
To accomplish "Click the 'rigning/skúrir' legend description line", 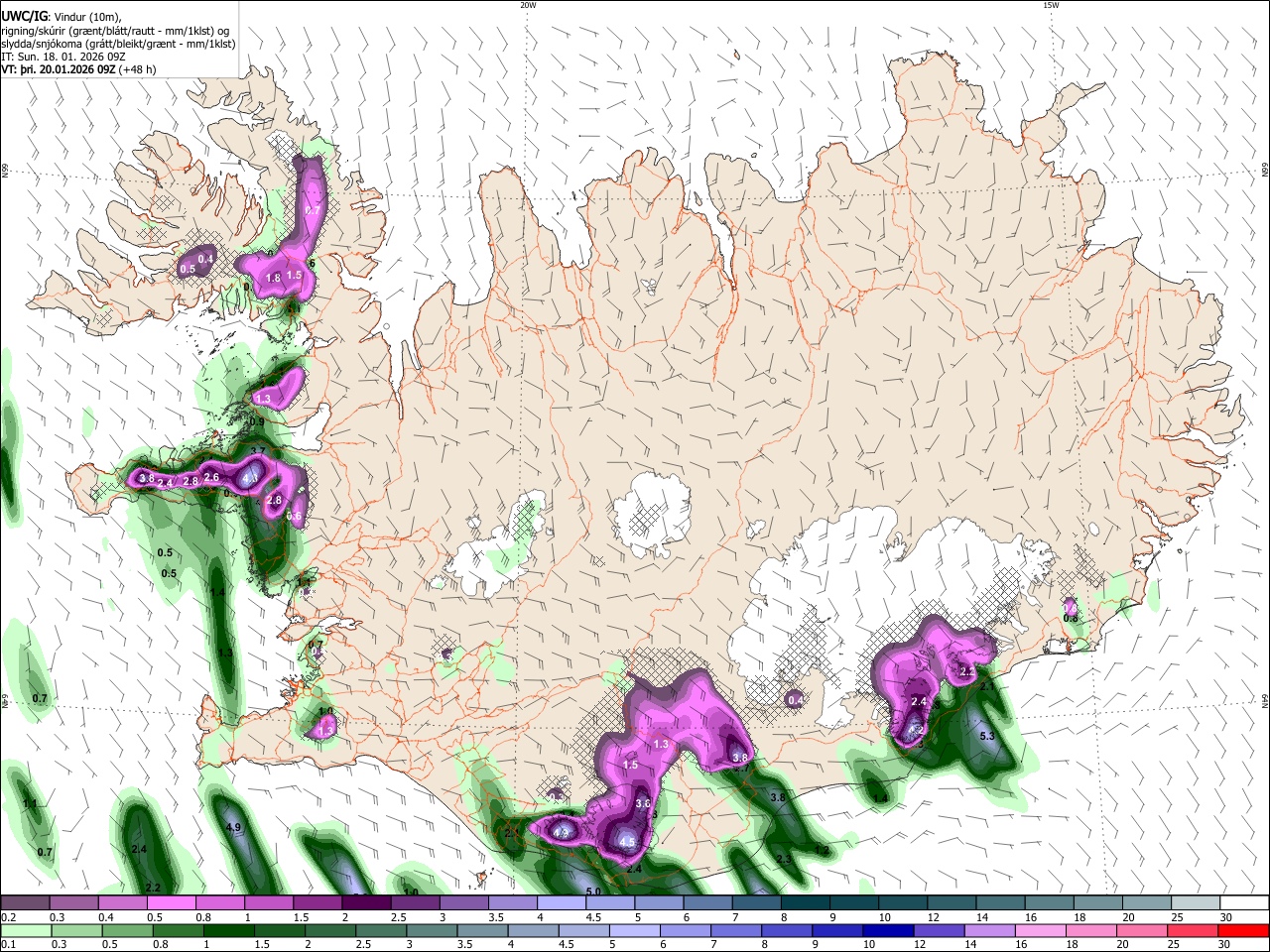I will click(115, 30).
